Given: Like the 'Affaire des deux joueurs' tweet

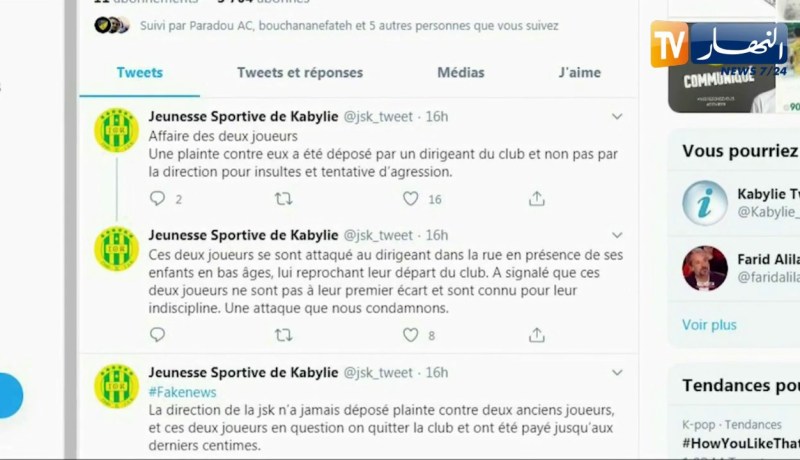Looking at the screenshot, I should coord(410,198).
